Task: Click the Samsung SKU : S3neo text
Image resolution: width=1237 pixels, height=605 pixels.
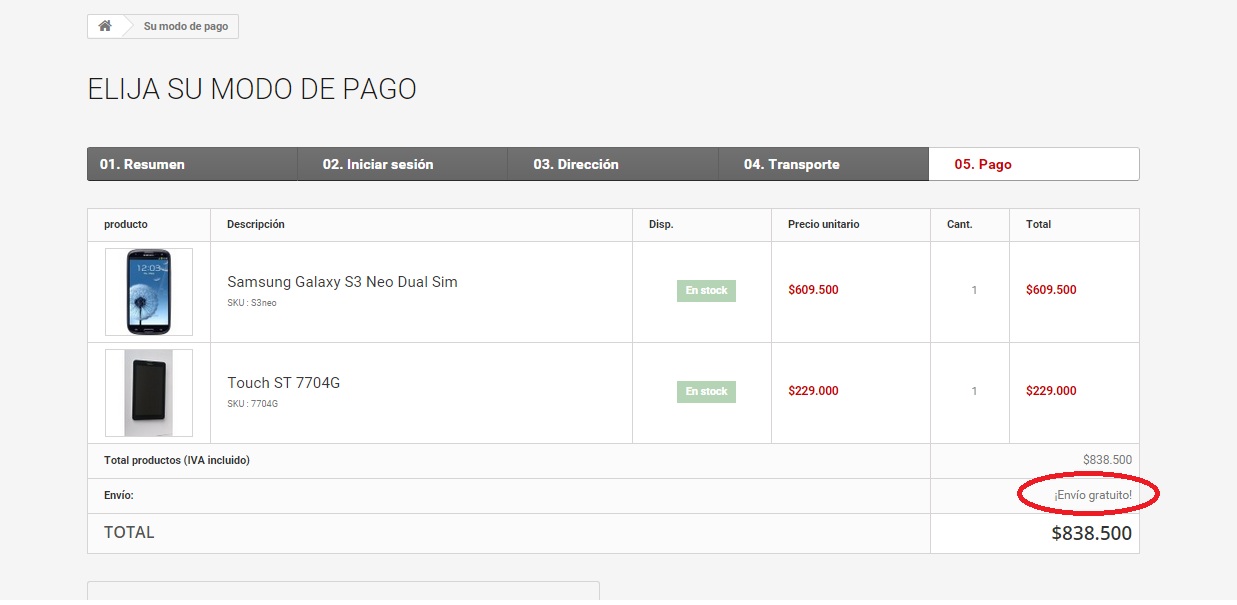Action: [x=252, y=303]
